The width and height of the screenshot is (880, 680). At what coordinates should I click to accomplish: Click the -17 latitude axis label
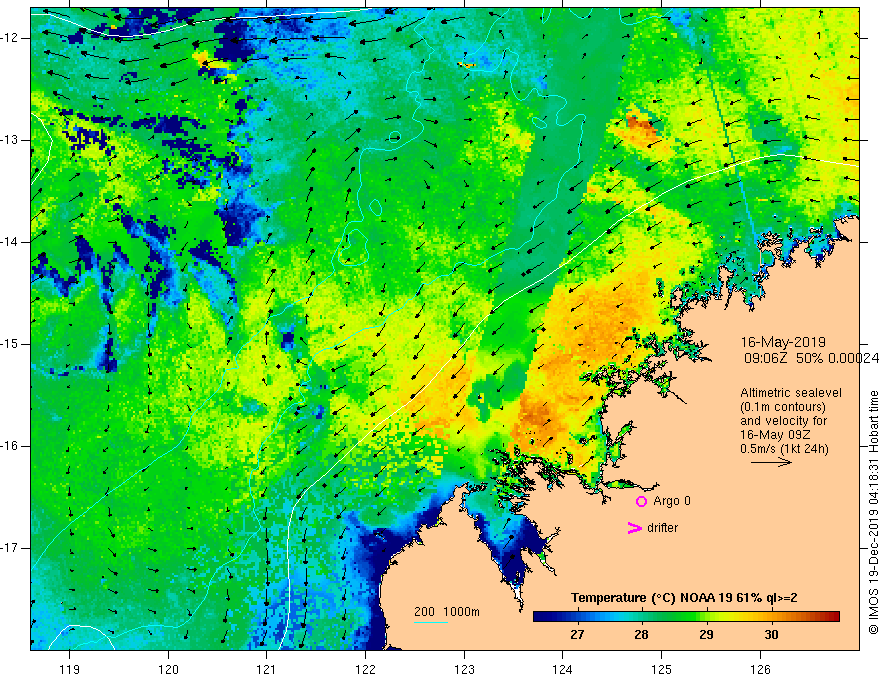pyautogui.click(x=10, y=548)
